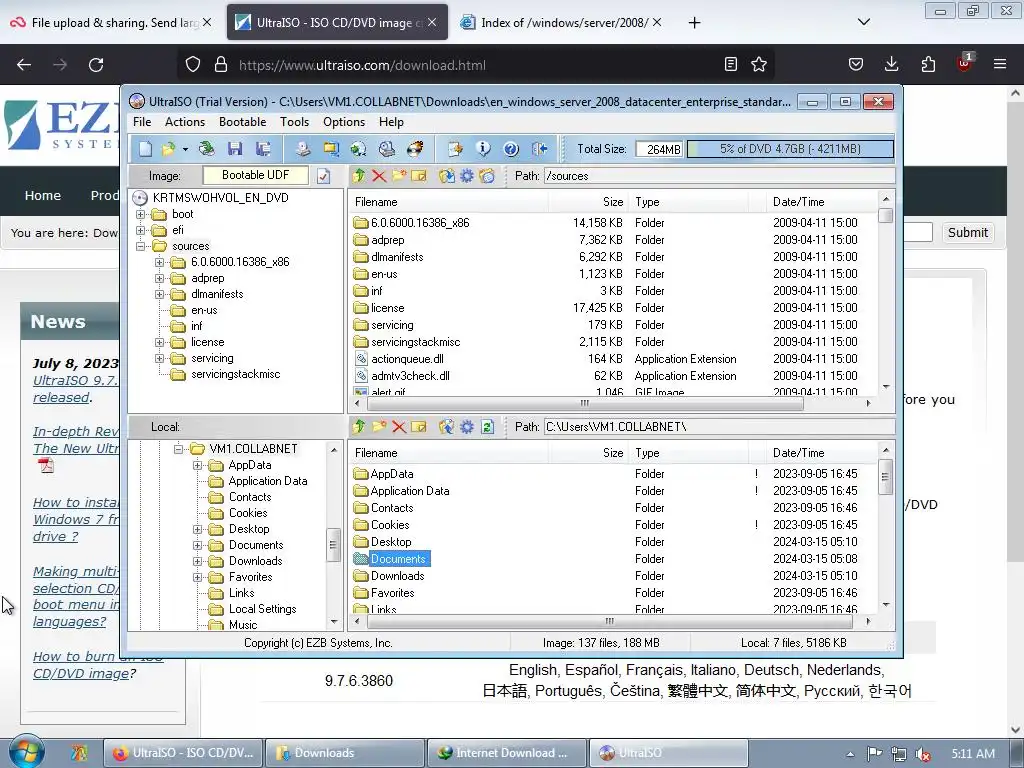The height and width of the screenshot is (768, 1024).
Task: Click Home in website navigation bar
Action: pos(42,195)
